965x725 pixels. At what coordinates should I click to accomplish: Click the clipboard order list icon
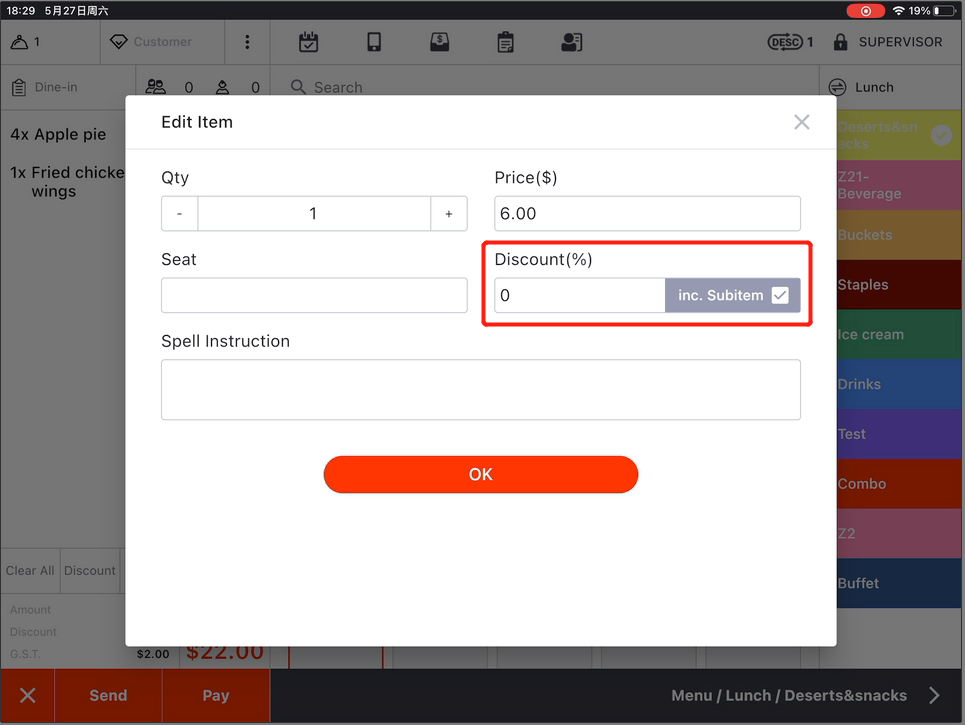(505, 42)
